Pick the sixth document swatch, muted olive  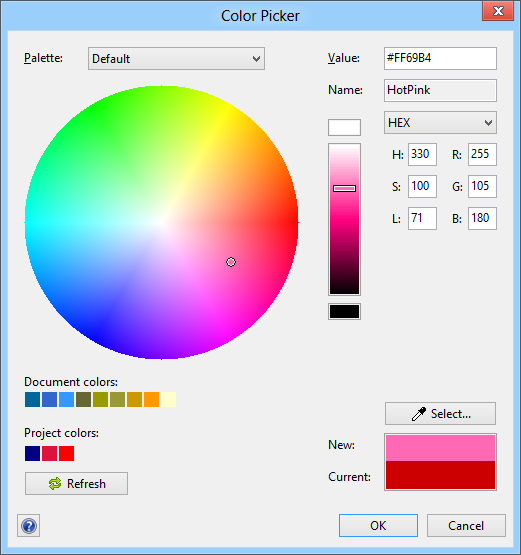[117, 400]
